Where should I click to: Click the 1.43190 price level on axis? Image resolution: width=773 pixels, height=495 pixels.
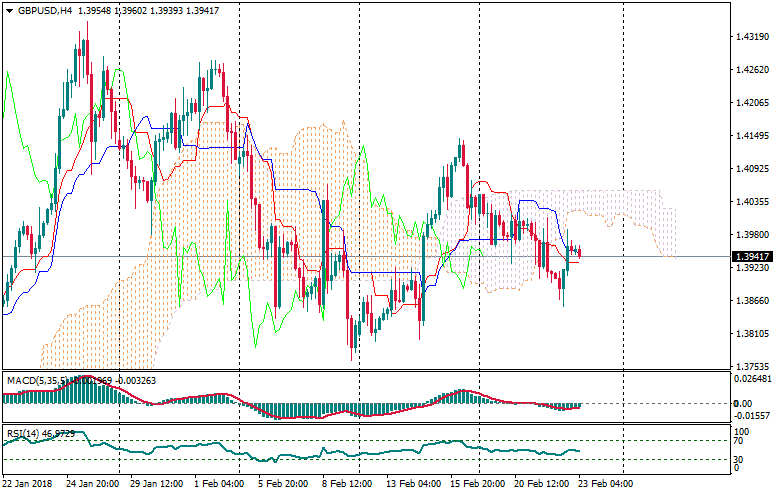tap(750, 37)
